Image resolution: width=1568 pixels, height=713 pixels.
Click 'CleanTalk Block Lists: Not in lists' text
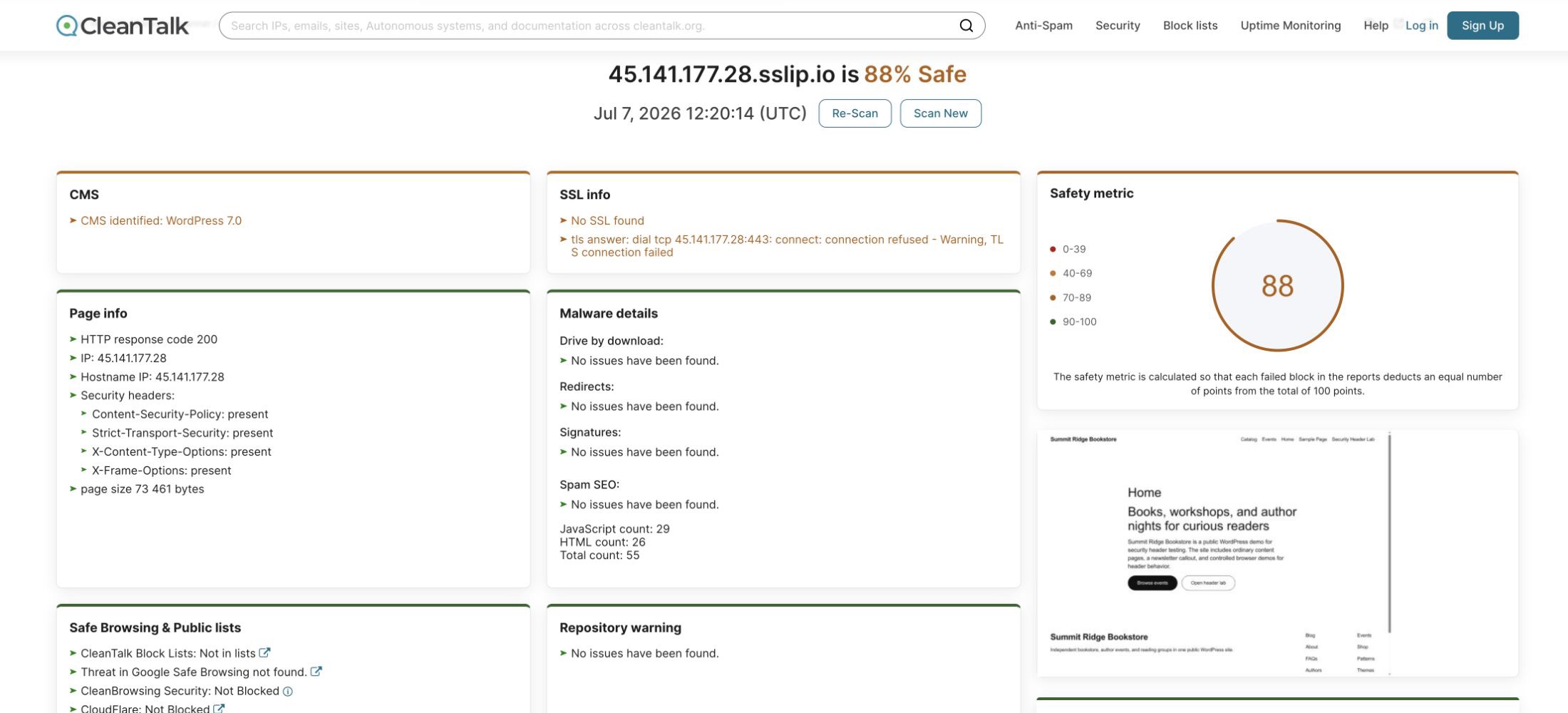pos(167,653)
